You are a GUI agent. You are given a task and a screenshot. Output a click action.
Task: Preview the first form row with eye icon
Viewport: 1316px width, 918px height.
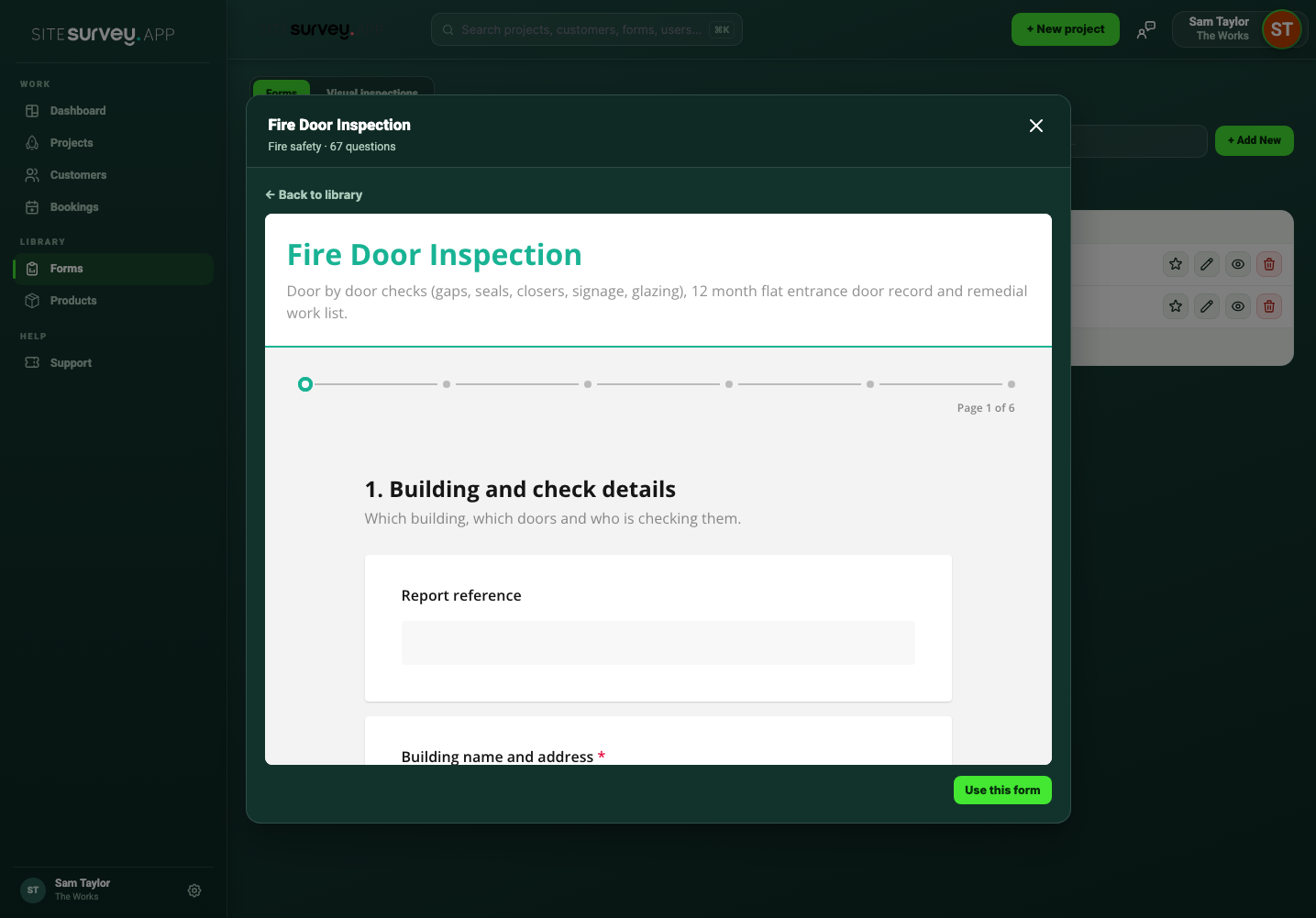[1238, 264]
